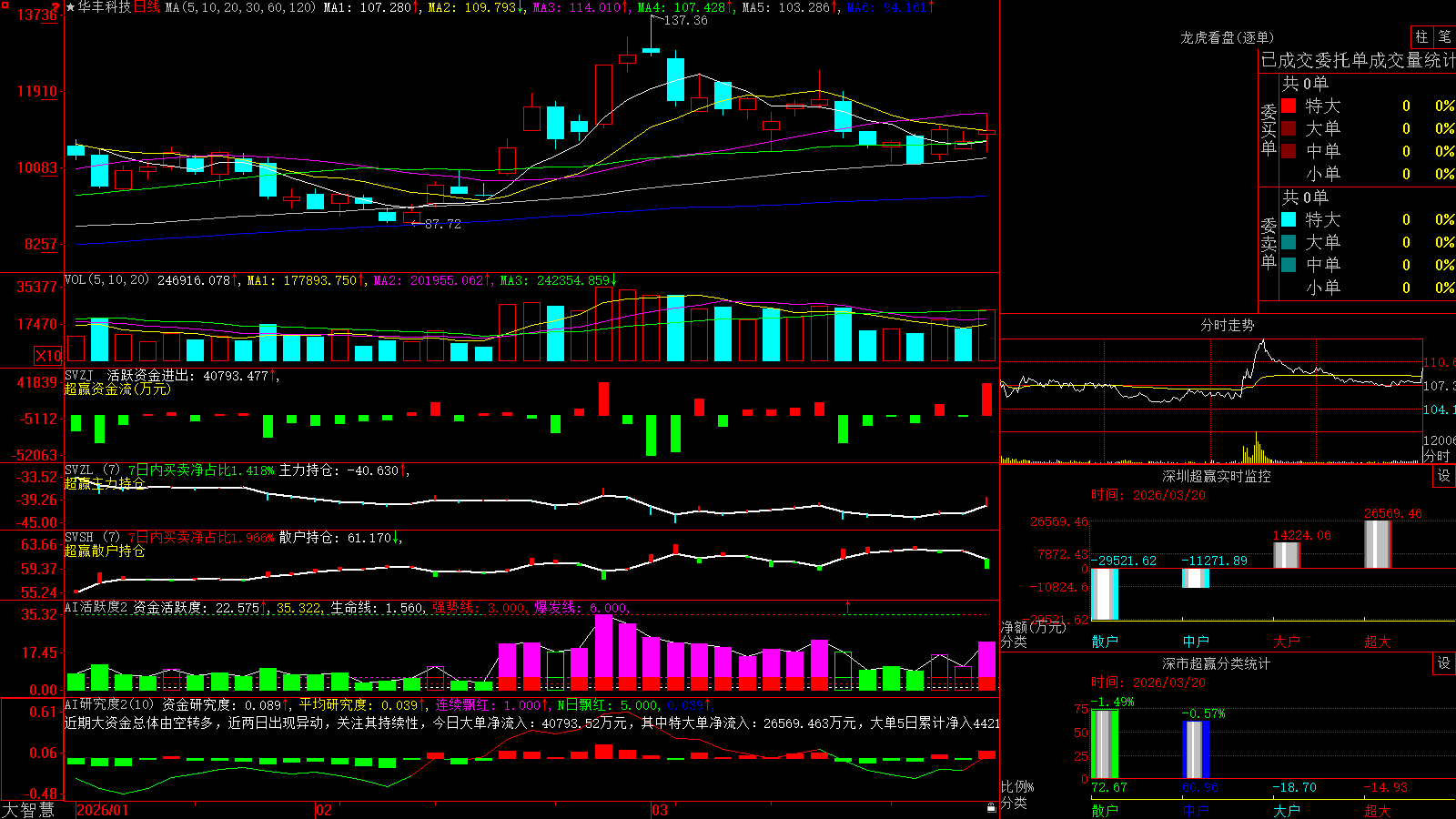Click the lock icon on the date axis
The height and width of the screenshot is (819, 1456).
(991, 808)
